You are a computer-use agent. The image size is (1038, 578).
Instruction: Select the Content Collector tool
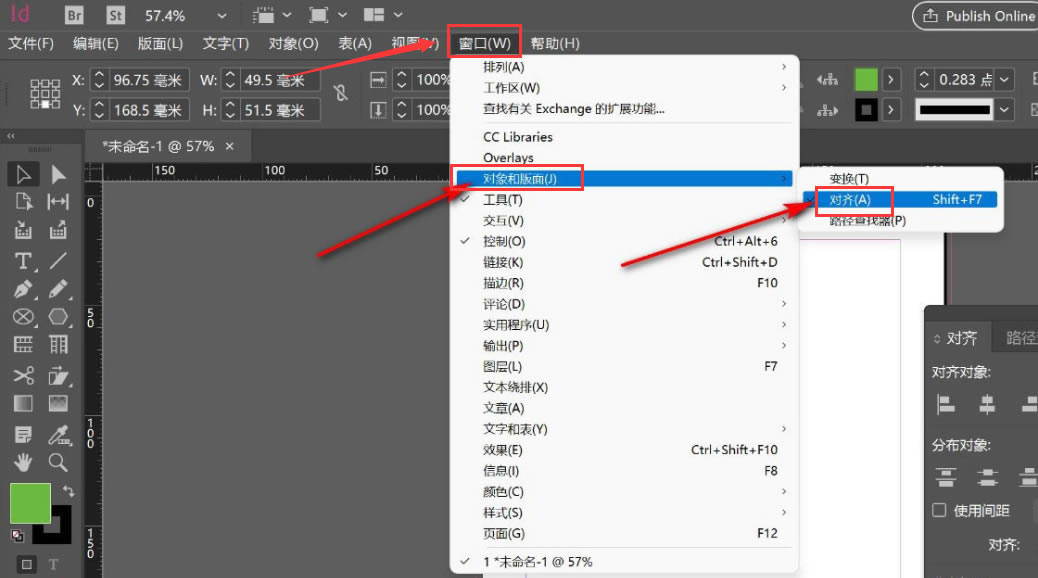pos(23,230)
